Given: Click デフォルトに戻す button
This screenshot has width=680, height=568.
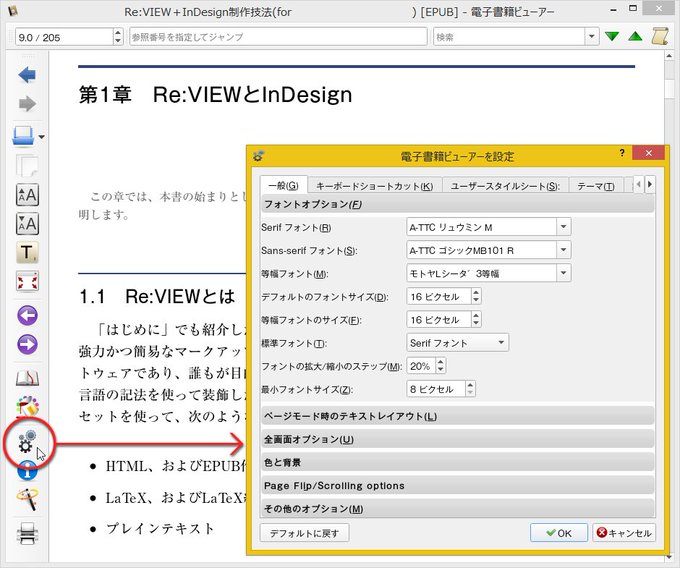Looking at the screenshot, I should pos(304,533).
